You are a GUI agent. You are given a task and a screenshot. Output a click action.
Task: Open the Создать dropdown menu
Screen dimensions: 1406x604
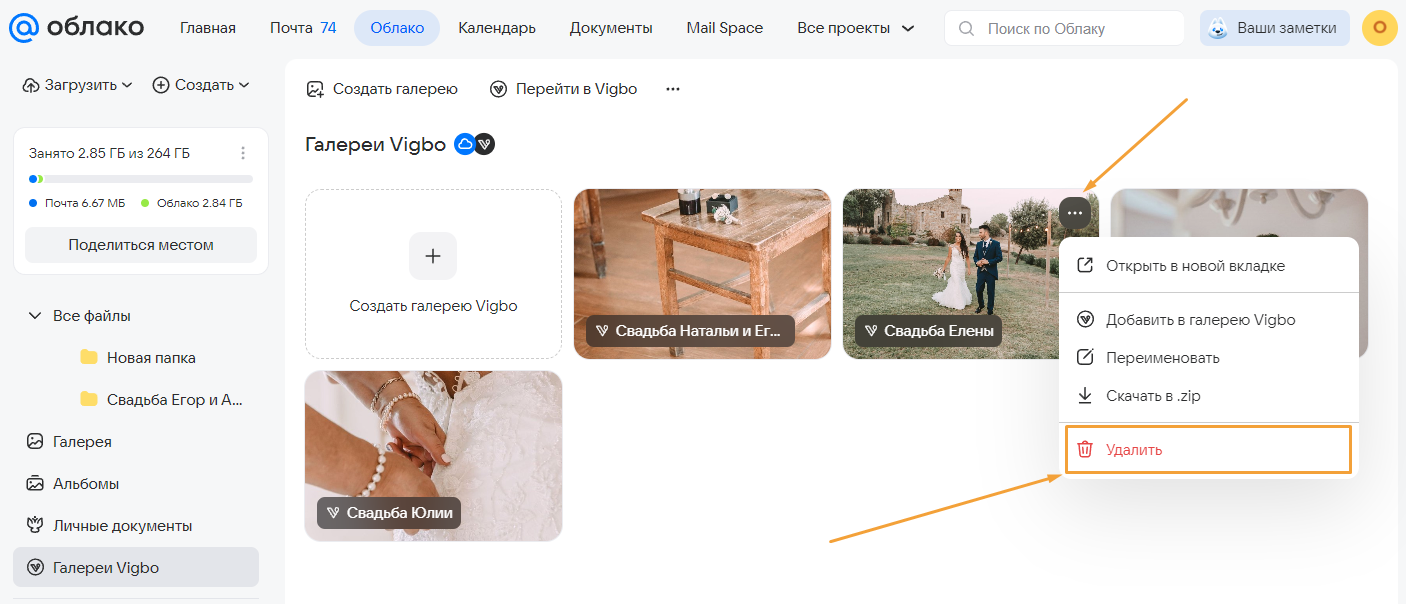pos(201,85)
